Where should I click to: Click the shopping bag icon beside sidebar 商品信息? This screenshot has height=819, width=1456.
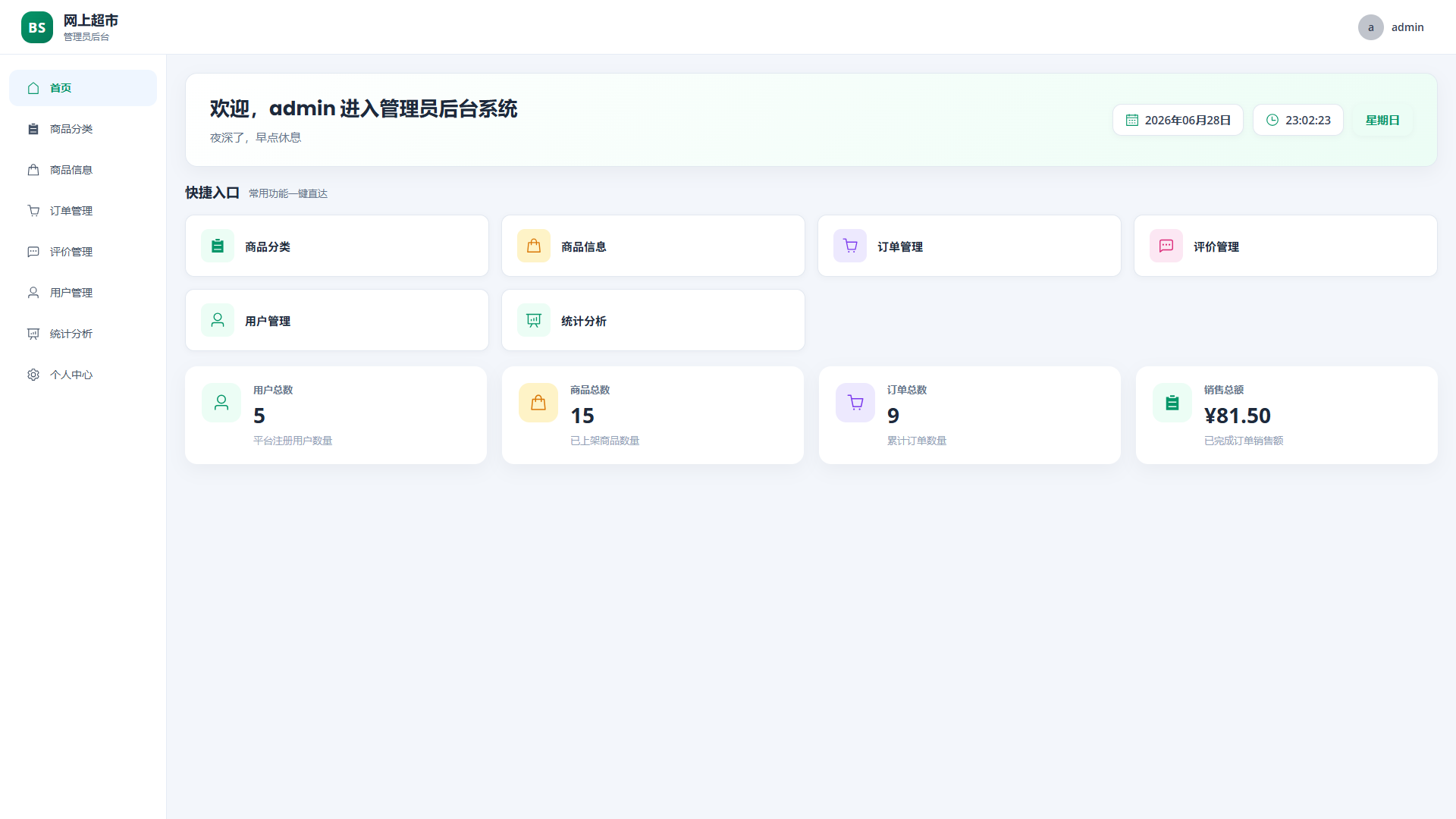point(33,170)
